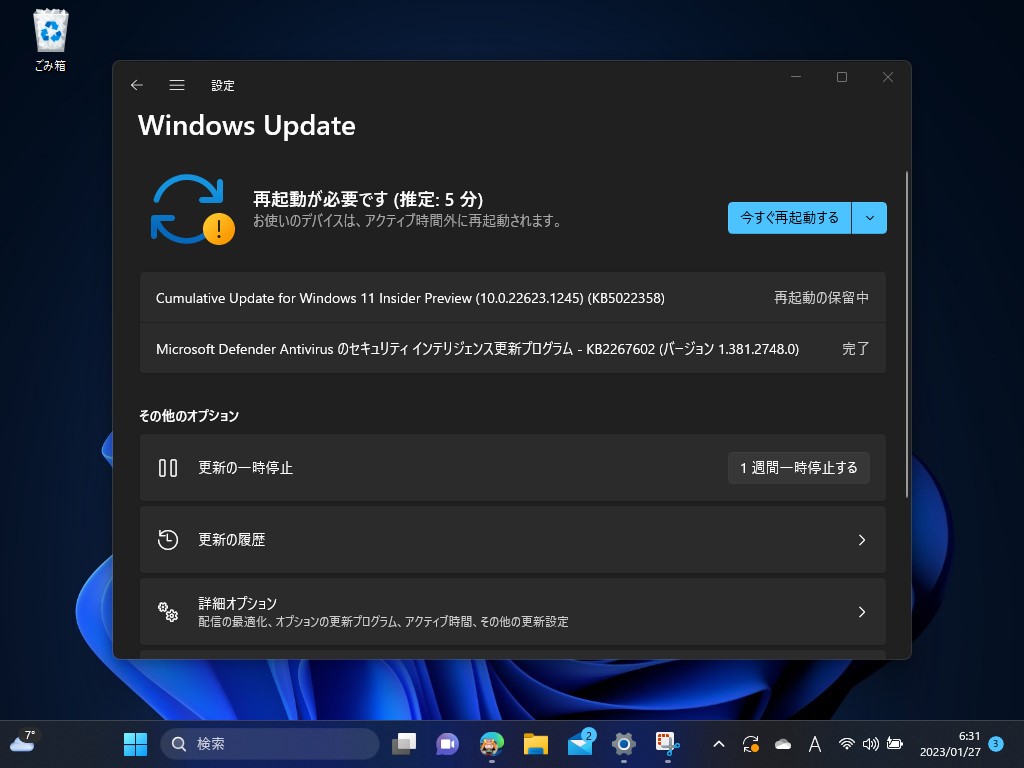The width and height of the screenshot is (1024, 768).
Task: Click the volume speaker icon in tray
Action: pyautogui.click(x=869, y=744)
